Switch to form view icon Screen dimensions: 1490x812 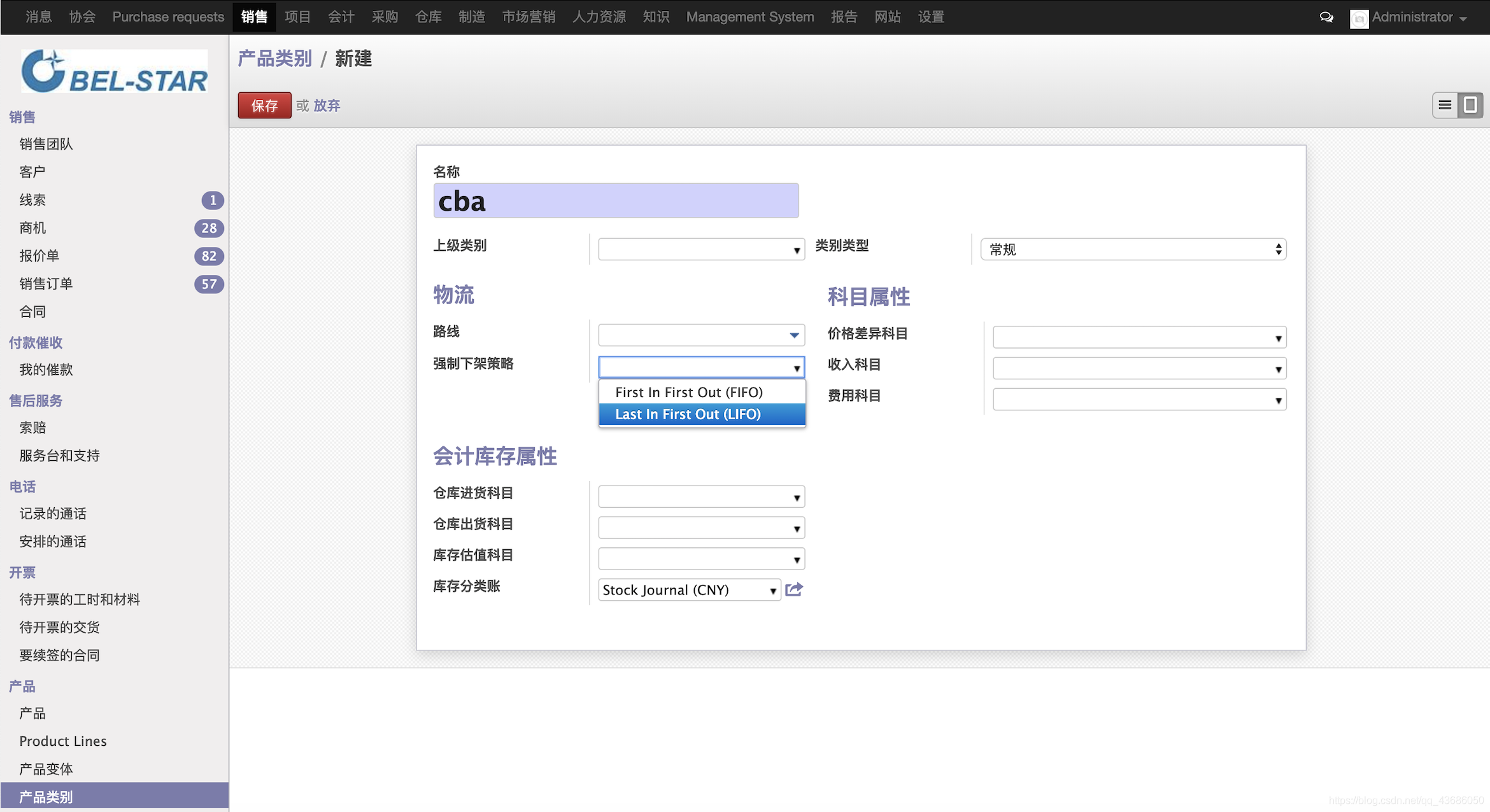(1470, 105)
